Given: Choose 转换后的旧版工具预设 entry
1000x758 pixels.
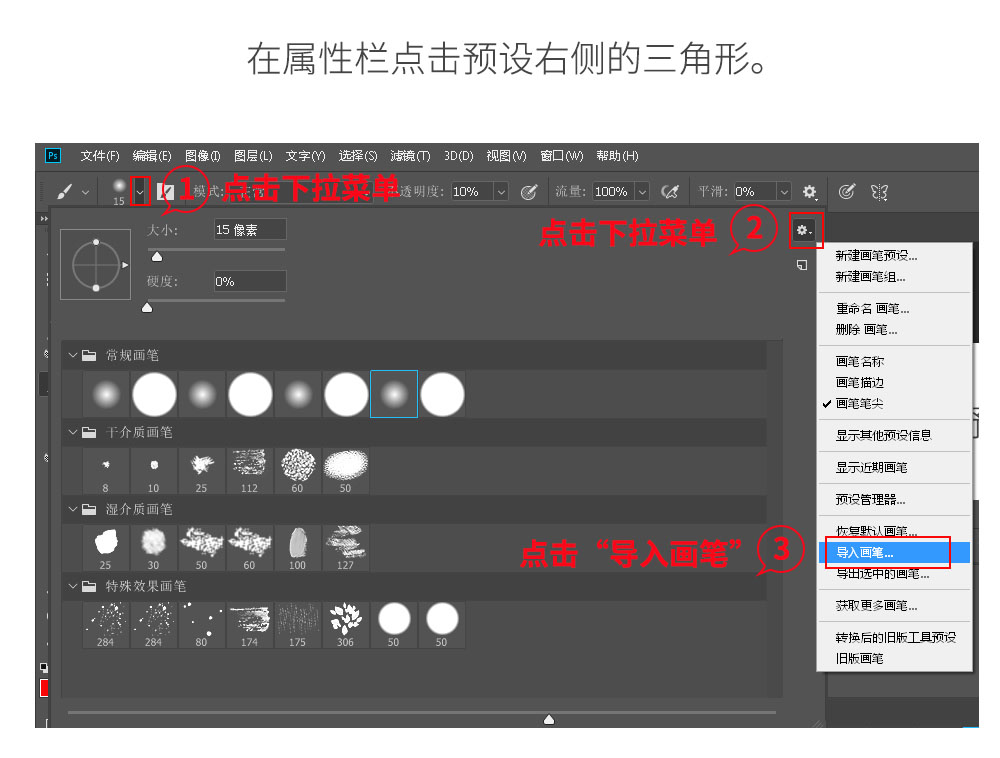Looking at the screenshot, I should coord(893,638).
